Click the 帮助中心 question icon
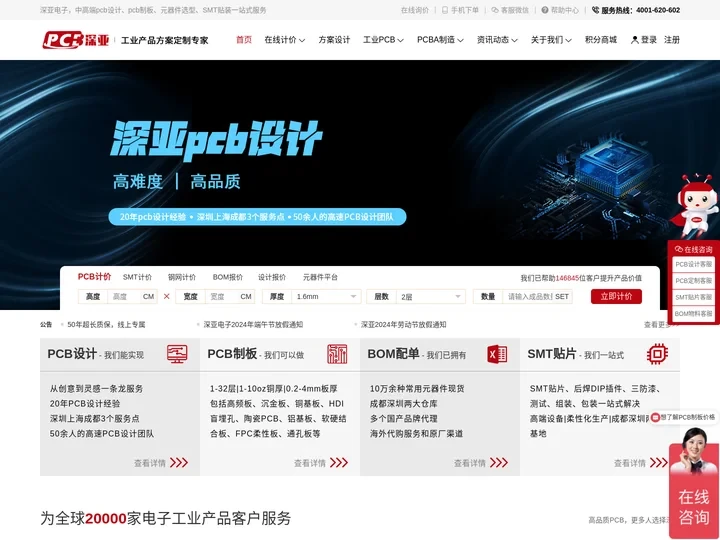The image size is (720, 540). [x=545, y=10]
